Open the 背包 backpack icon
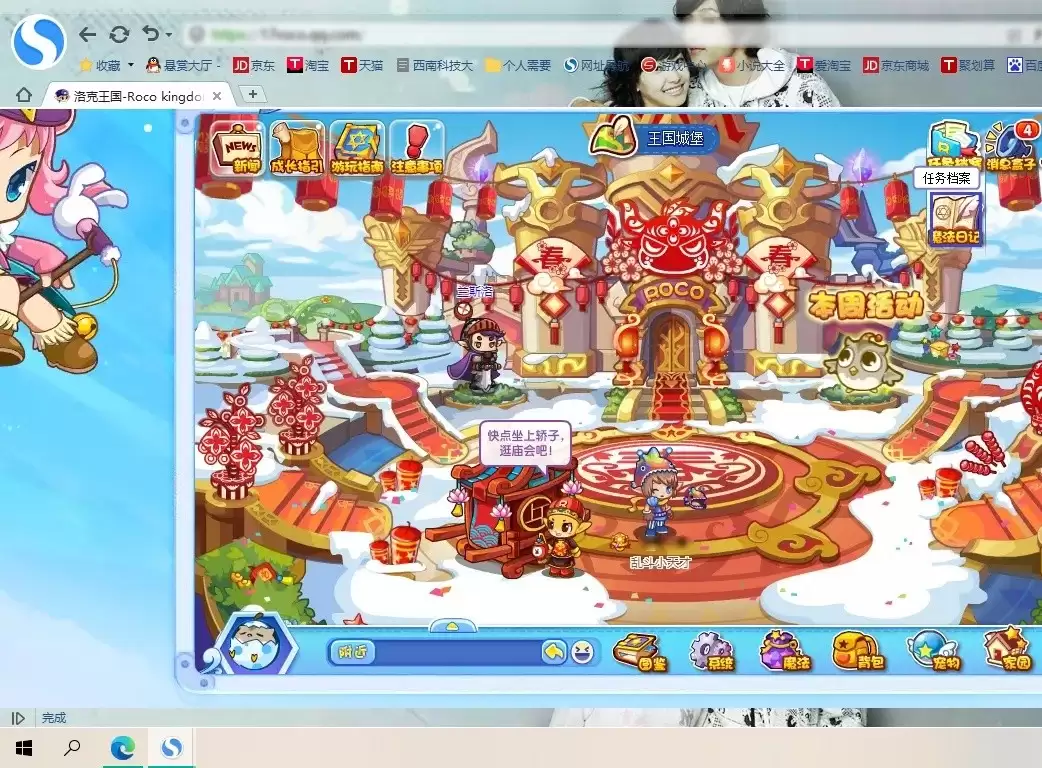The image size is (1042, 768). [857, 650]
